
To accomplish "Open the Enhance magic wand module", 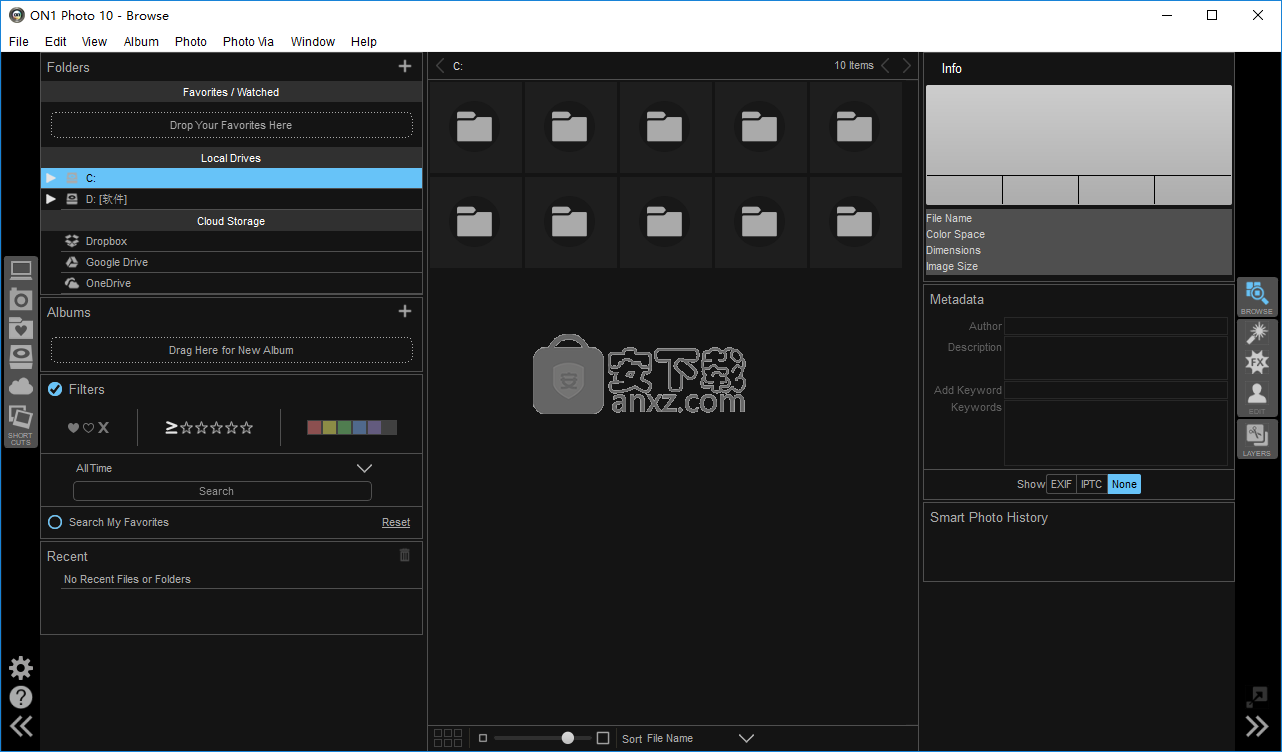I will point(1257,333).
